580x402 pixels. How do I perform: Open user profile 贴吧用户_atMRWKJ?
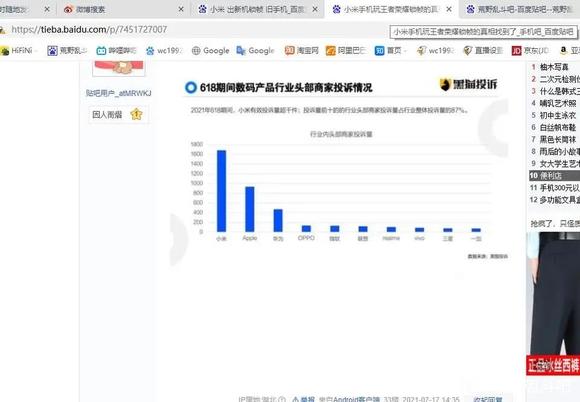[x=118, y=93]
